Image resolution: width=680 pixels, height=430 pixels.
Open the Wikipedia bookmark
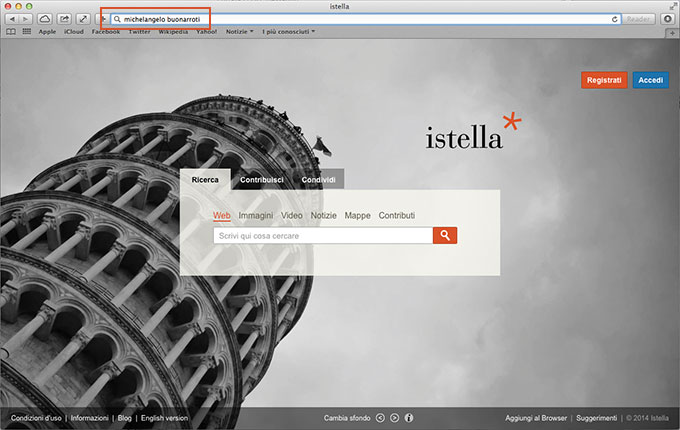coord(173,32)
